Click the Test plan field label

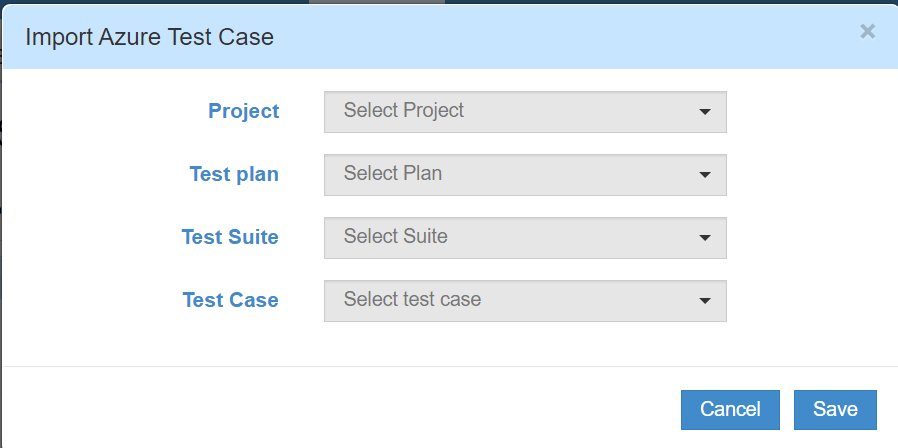coord(234,175)
